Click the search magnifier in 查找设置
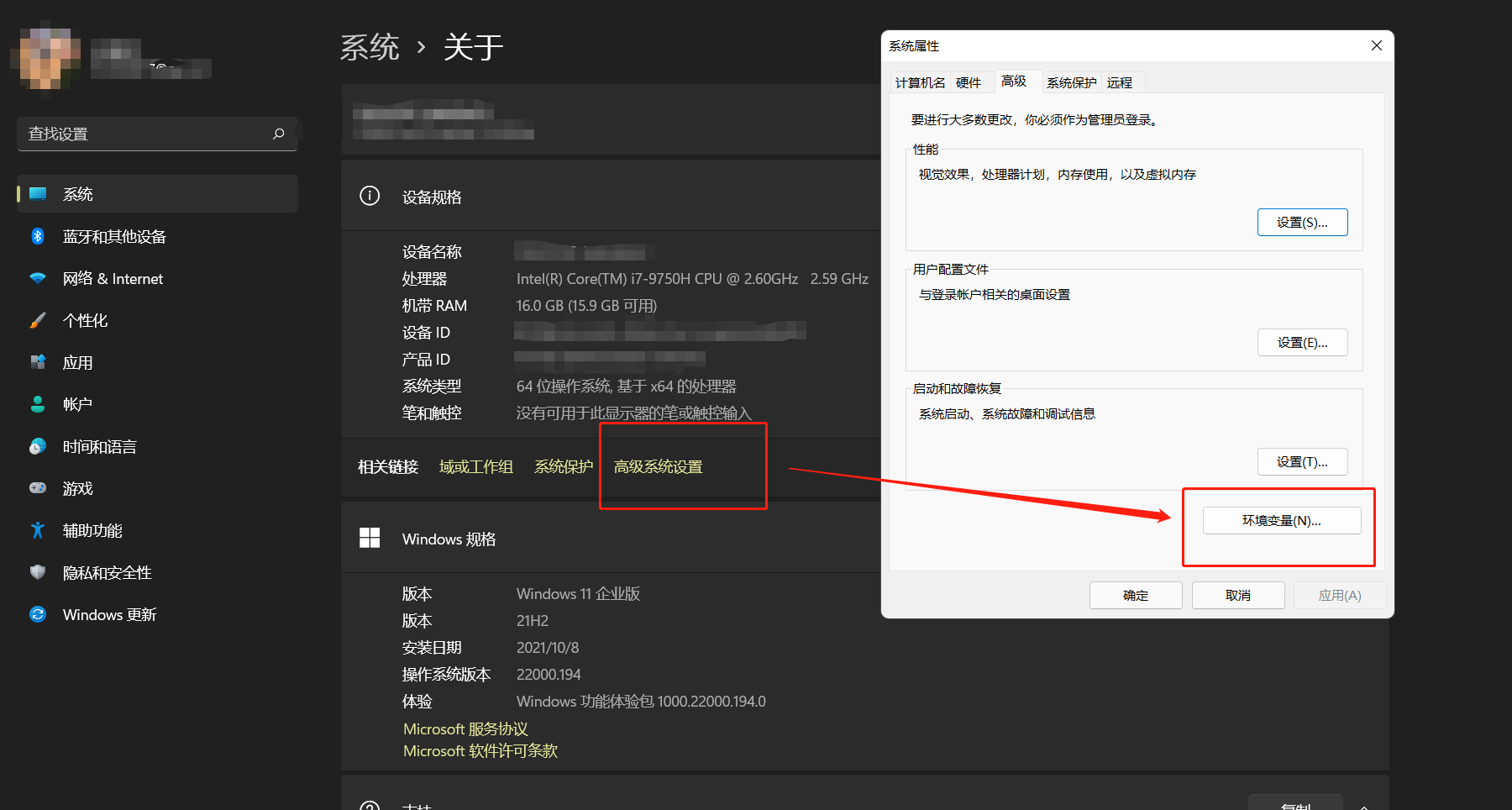 click(278, 134)
